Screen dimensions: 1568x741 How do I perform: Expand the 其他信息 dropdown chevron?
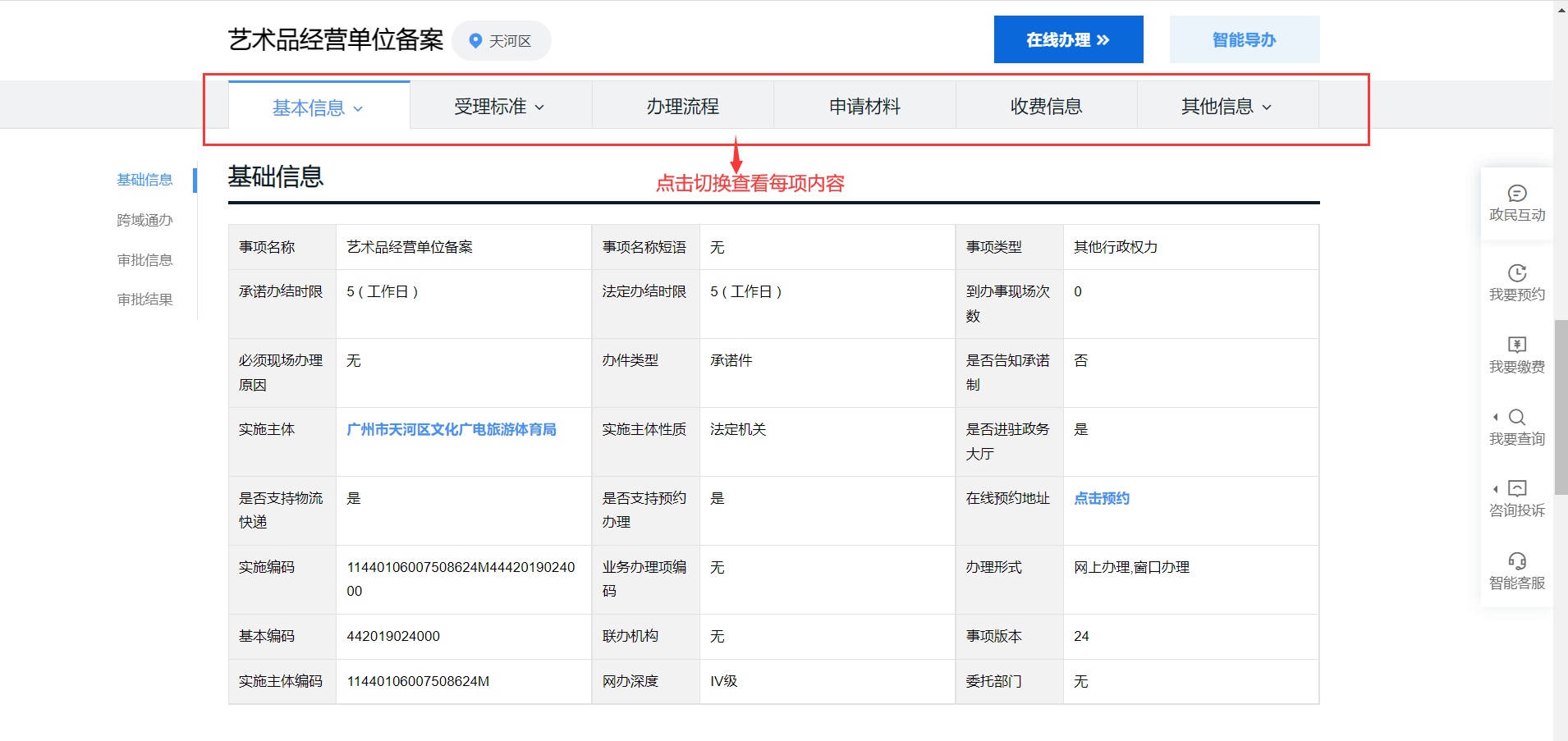pos(1267,107)
